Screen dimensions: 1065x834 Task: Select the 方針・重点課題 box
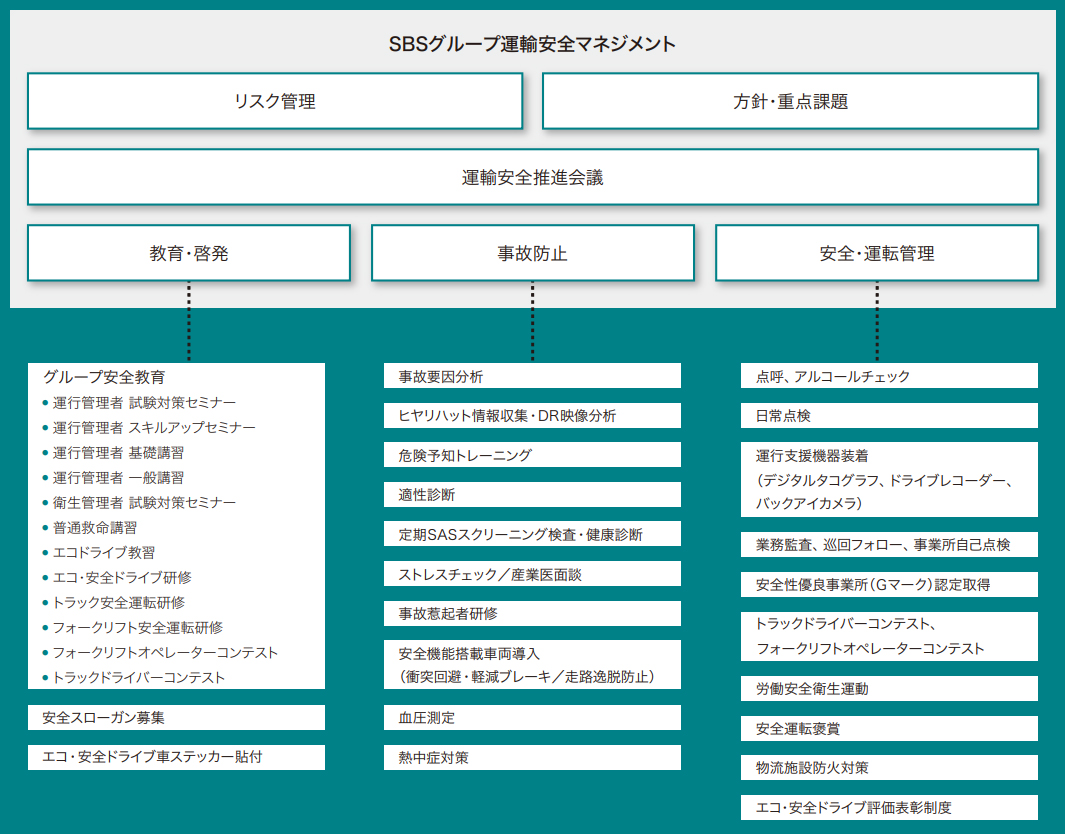tap(791, 101)
